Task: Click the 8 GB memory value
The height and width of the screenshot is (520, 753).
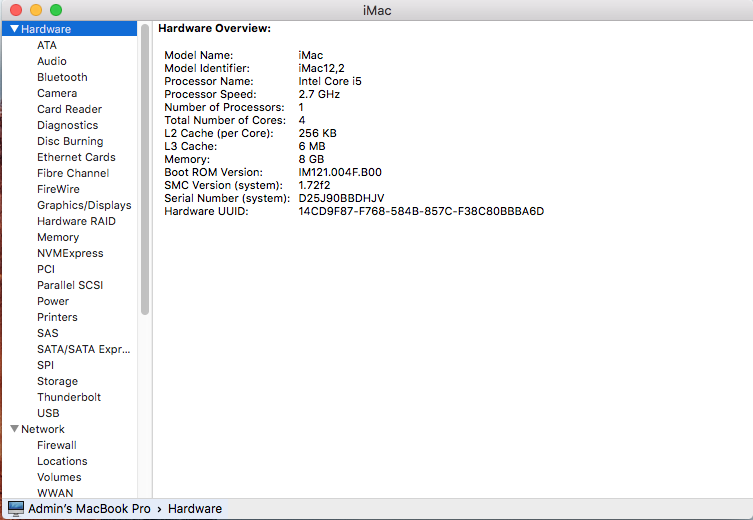Action: click(311, 159)
